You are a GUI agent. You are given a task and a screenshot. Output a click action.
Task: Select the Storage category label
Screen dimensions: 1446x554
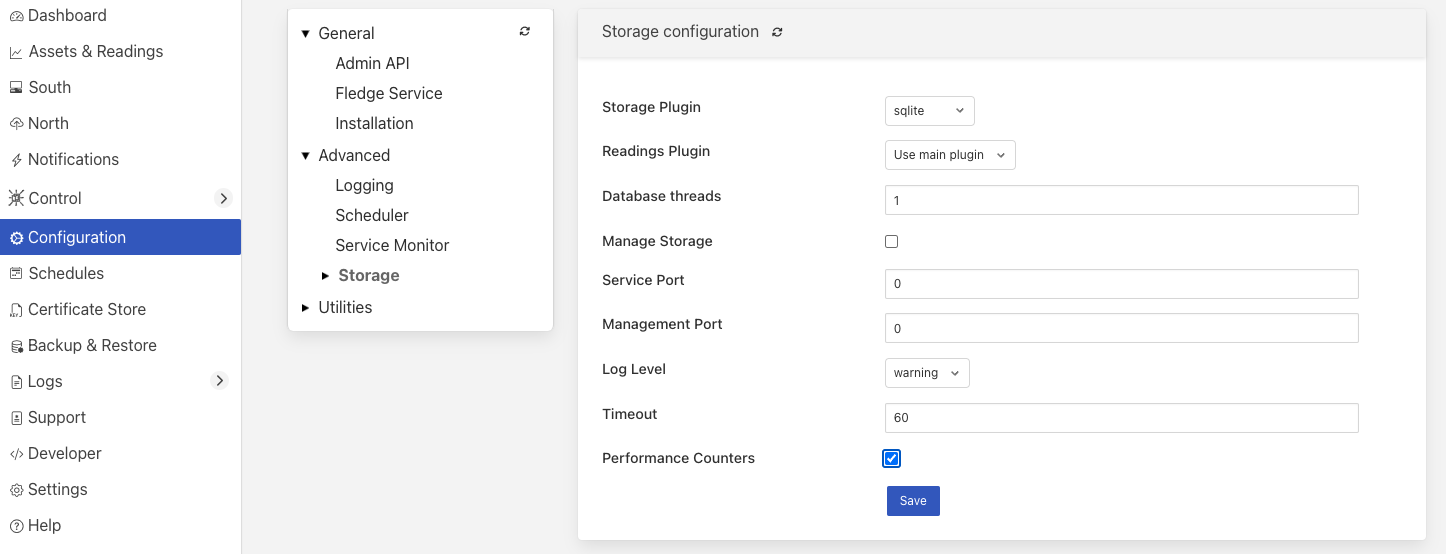(369, 276)
